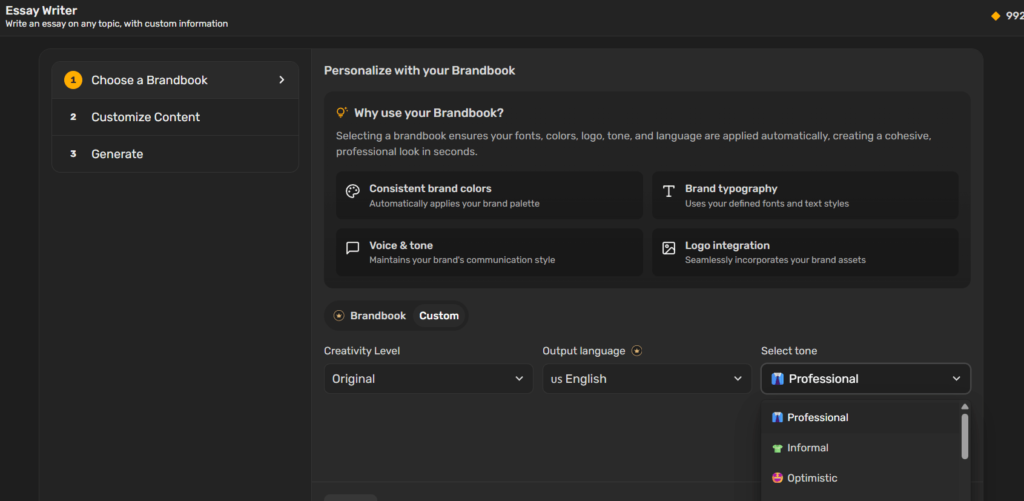Screen dimensions: 1024x501
Task: Switch to the Brandbook mode option
Action: tap(371, 315)
